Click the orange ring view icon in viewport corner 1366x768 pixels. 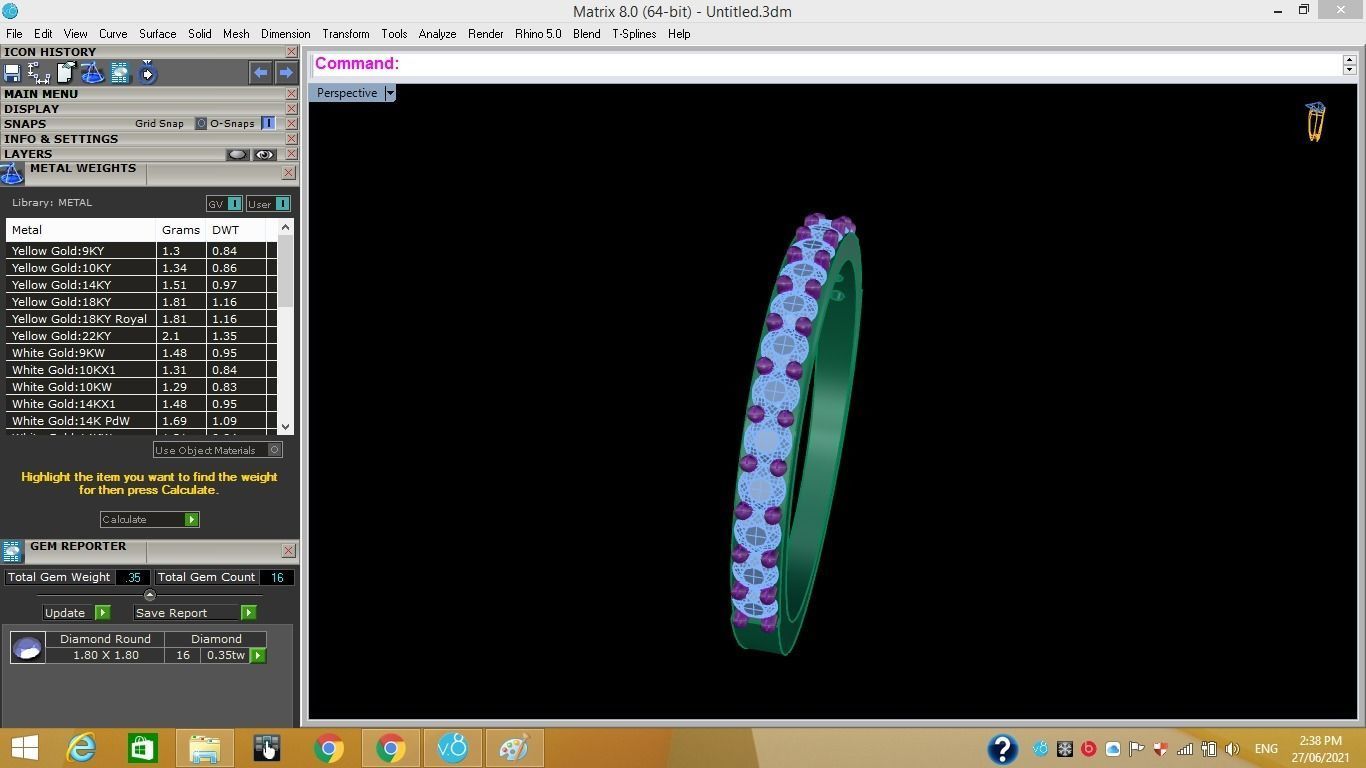click(1316, 121)
